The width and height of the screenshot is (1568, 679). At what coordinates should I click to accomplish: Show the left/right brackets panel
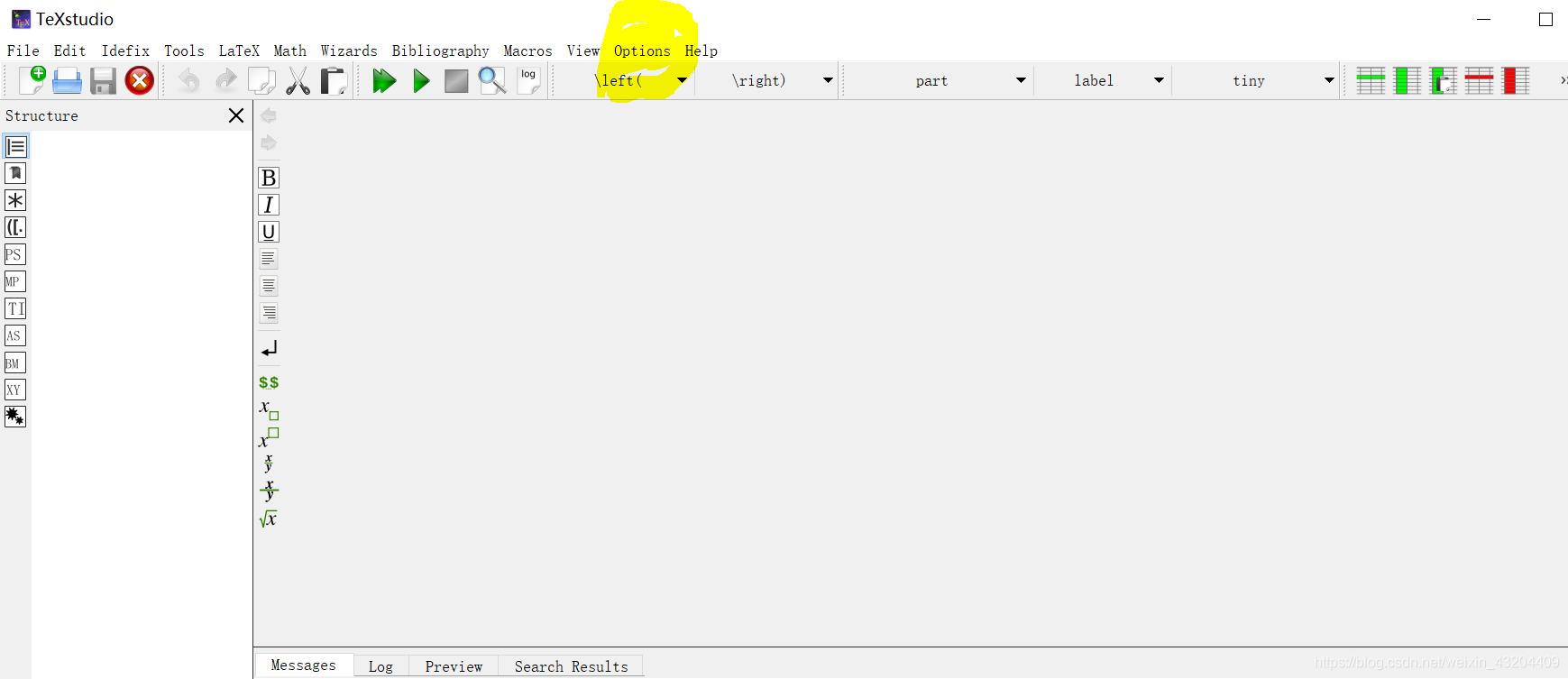pos(15,227)
